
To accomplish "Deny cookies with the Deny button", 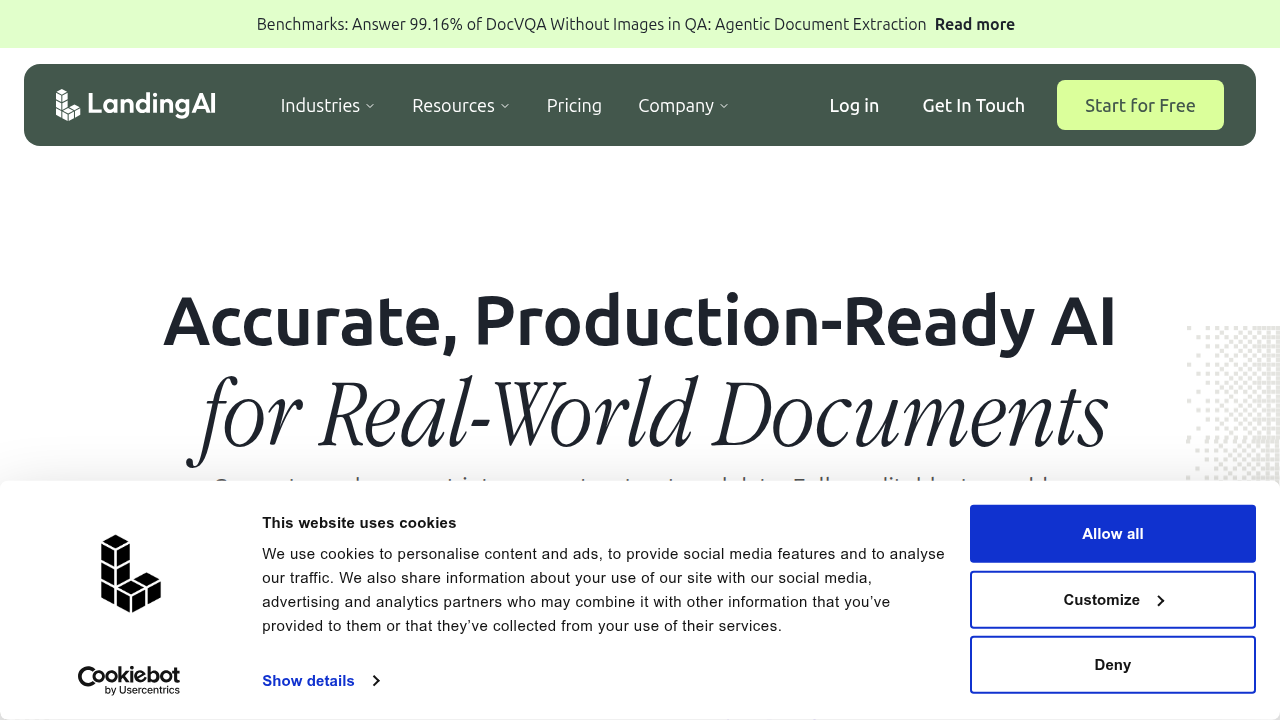I will 1113,665.
